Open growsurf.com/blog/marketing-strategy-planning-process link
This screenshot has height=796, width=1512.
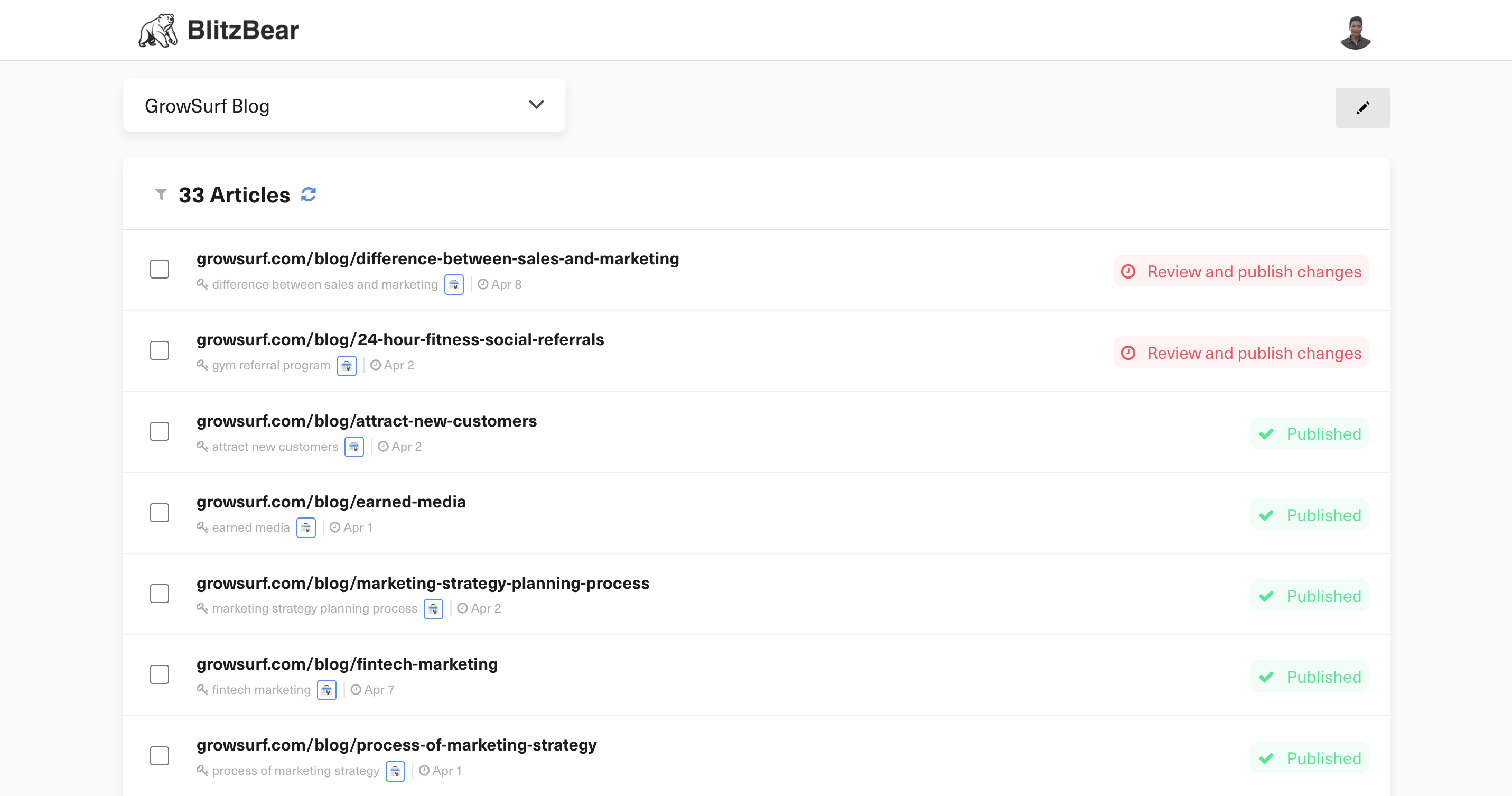click(x=423, y=584)
